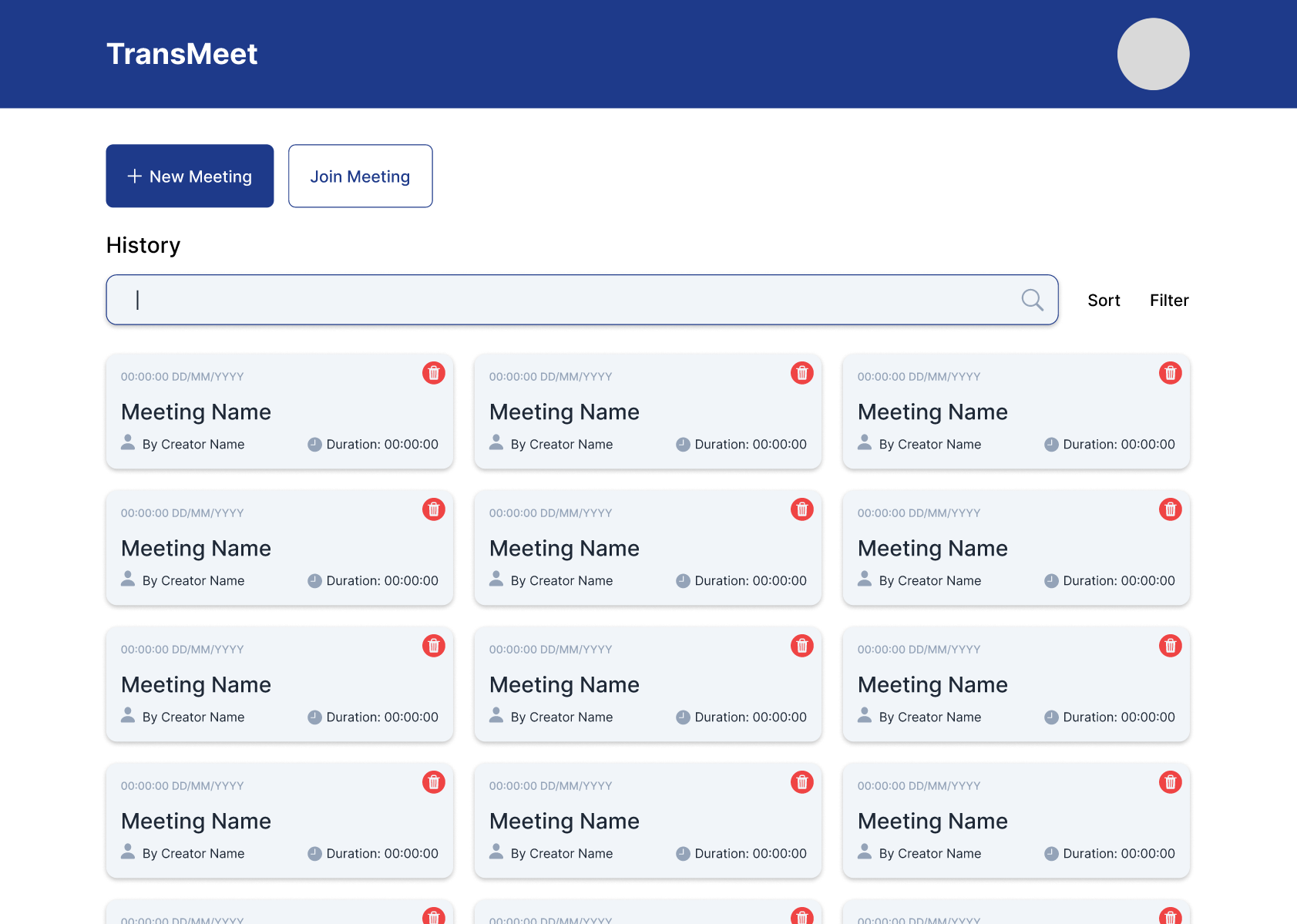
Task: Delete second row middle meeting card
Action: click(x=802, y=509)
